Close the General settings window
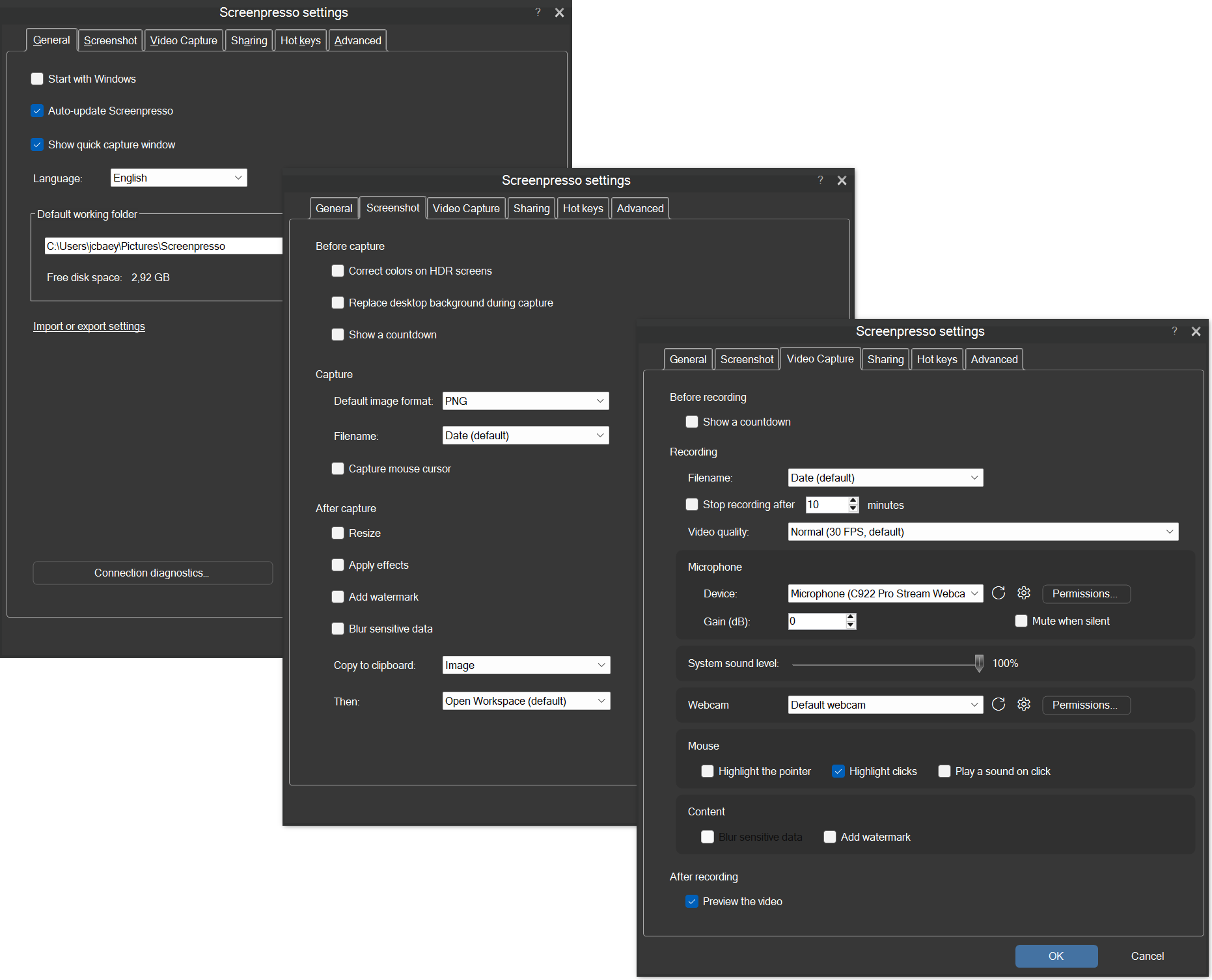The height and width of the screenshot is (980, 1212). click(x=559, y=12)
